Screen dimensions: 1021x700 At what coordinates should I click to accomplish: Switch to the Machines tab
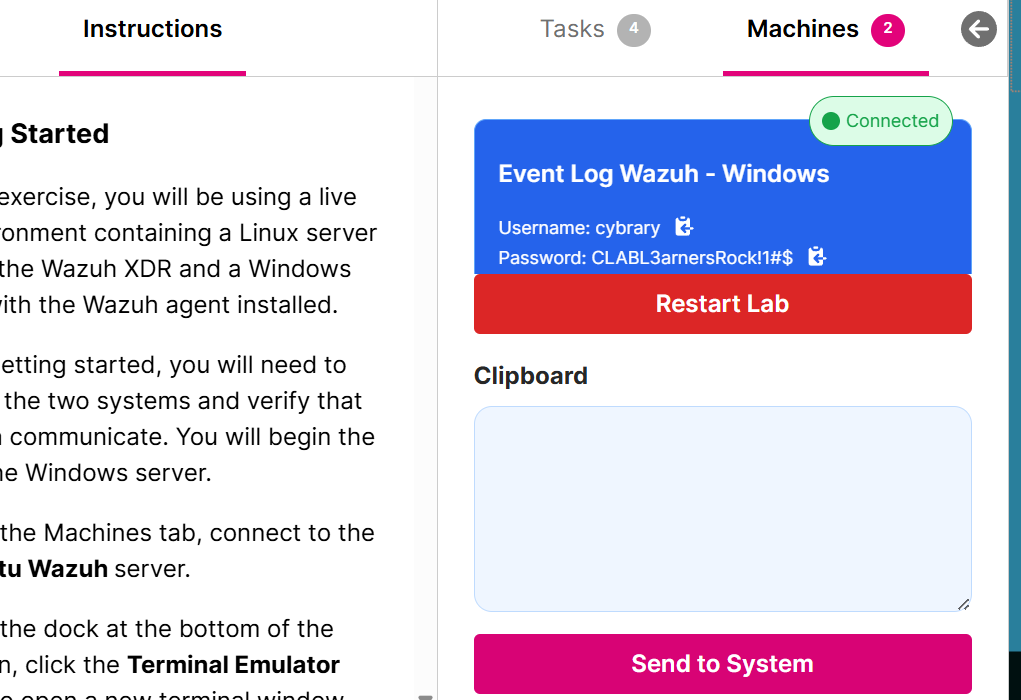tap(803, 29)
